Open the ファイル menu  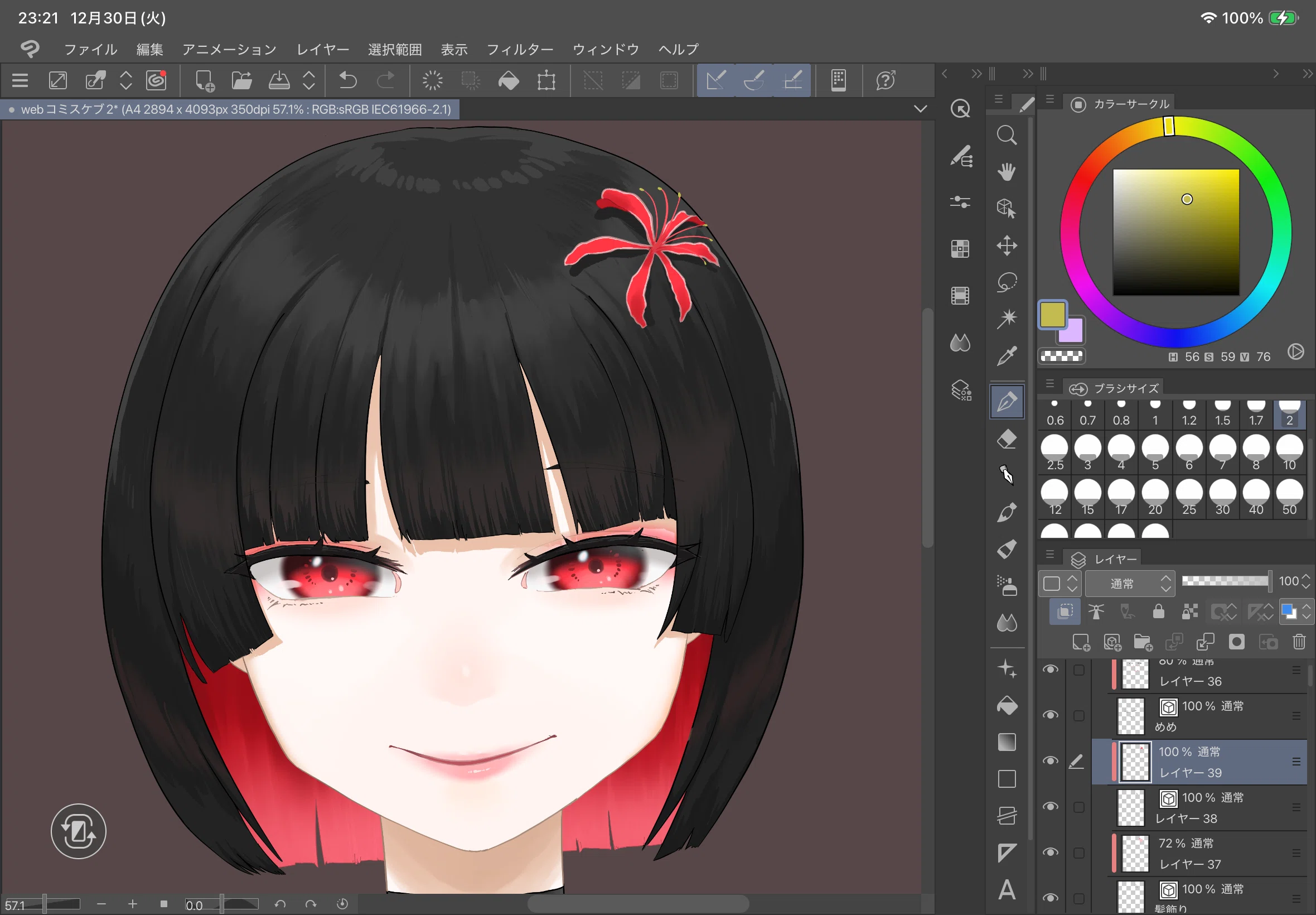90,50
